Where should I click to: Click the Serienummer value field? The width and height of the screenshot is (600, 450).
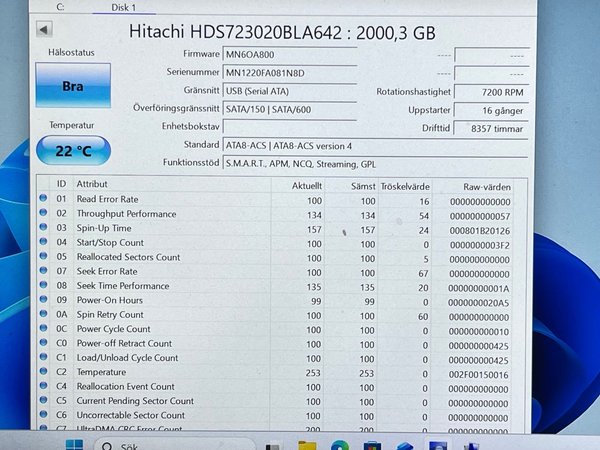pyautogui.click(x=288, y=71)
